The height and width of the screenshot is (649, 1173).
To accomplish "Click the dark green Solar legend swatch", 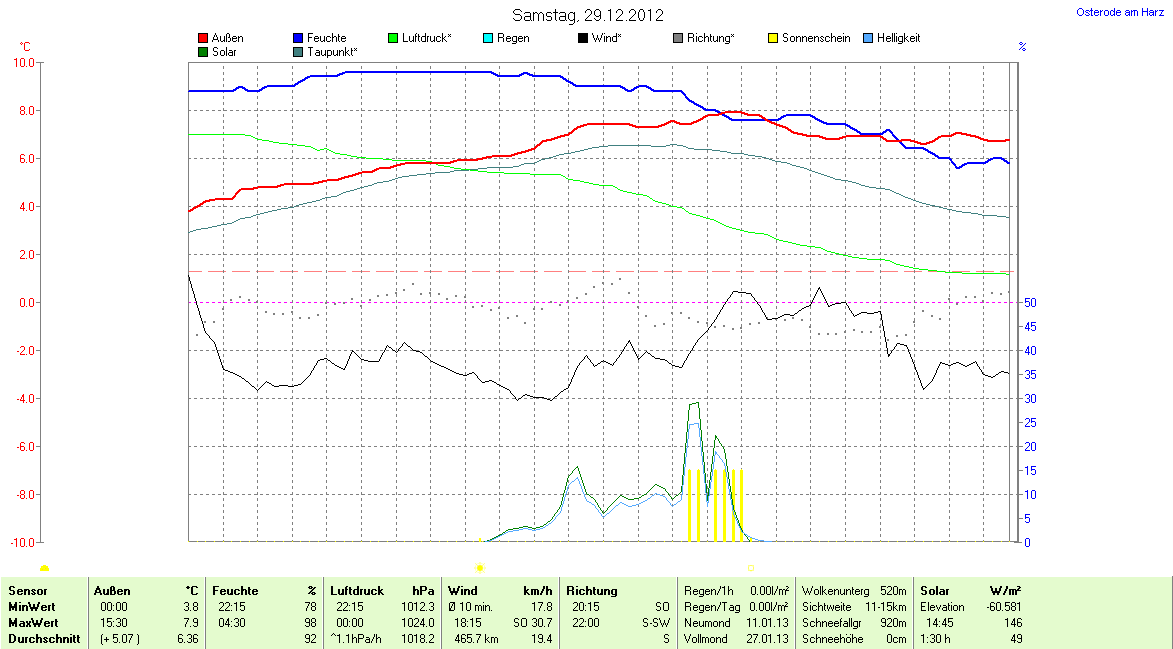I will click(204, 52).
